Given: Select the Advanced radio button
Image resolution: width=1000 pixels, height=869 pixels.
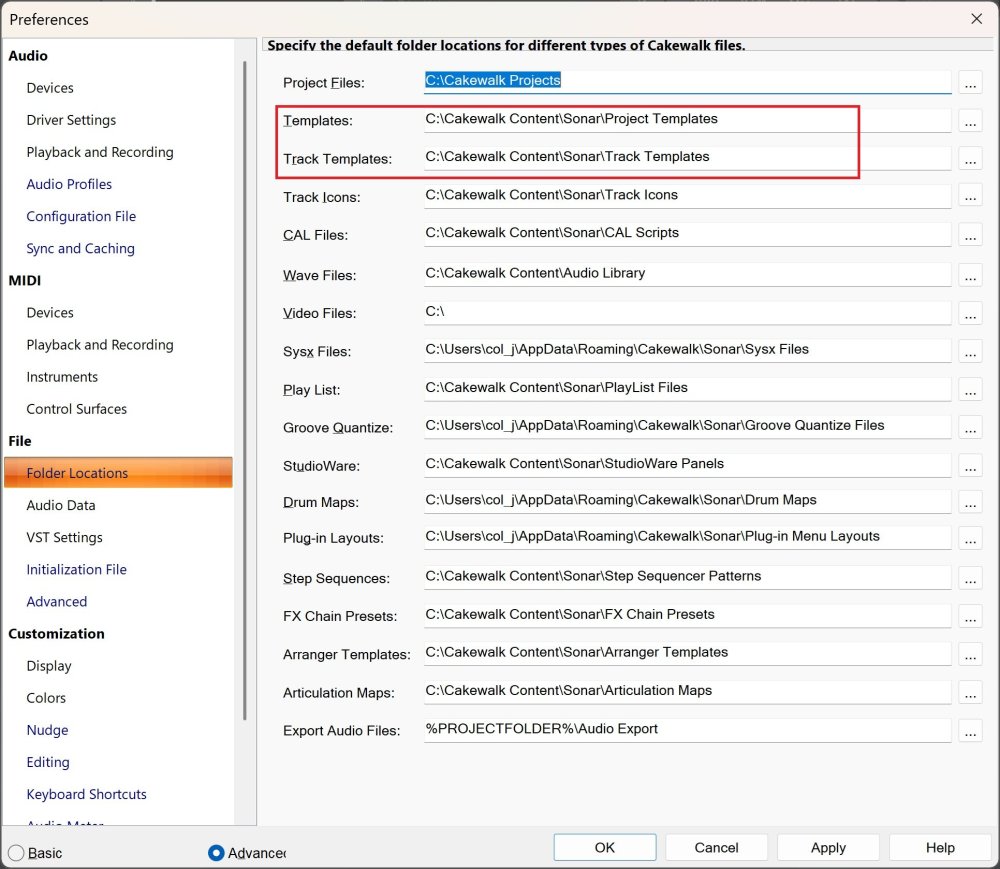Looking at the screenshot, I should (x=216, y=853).
